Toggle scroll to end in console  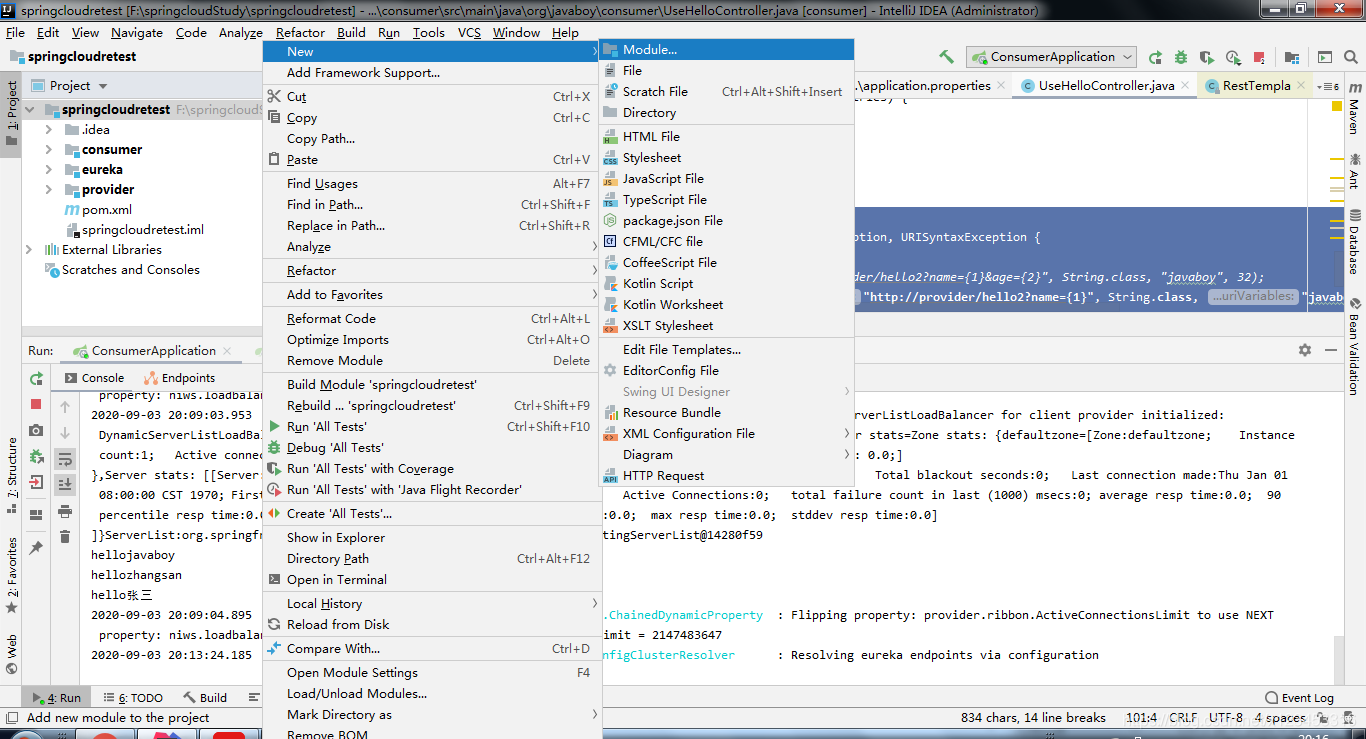[x=65, y=485]
